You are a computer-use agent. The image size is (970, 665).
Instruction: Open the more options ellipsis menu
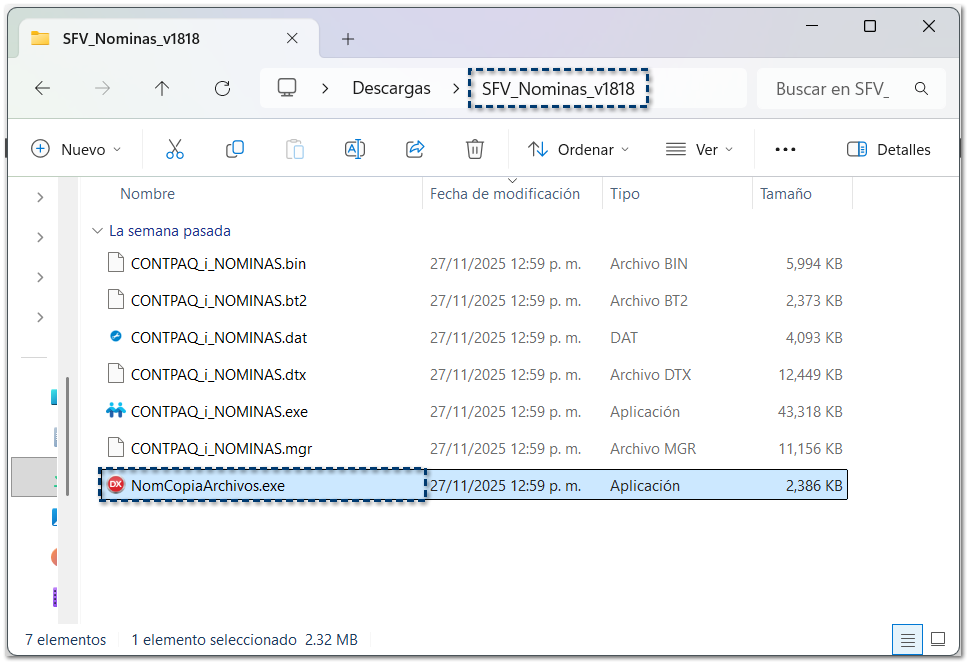pyautogui.click(x=785, y=149)
